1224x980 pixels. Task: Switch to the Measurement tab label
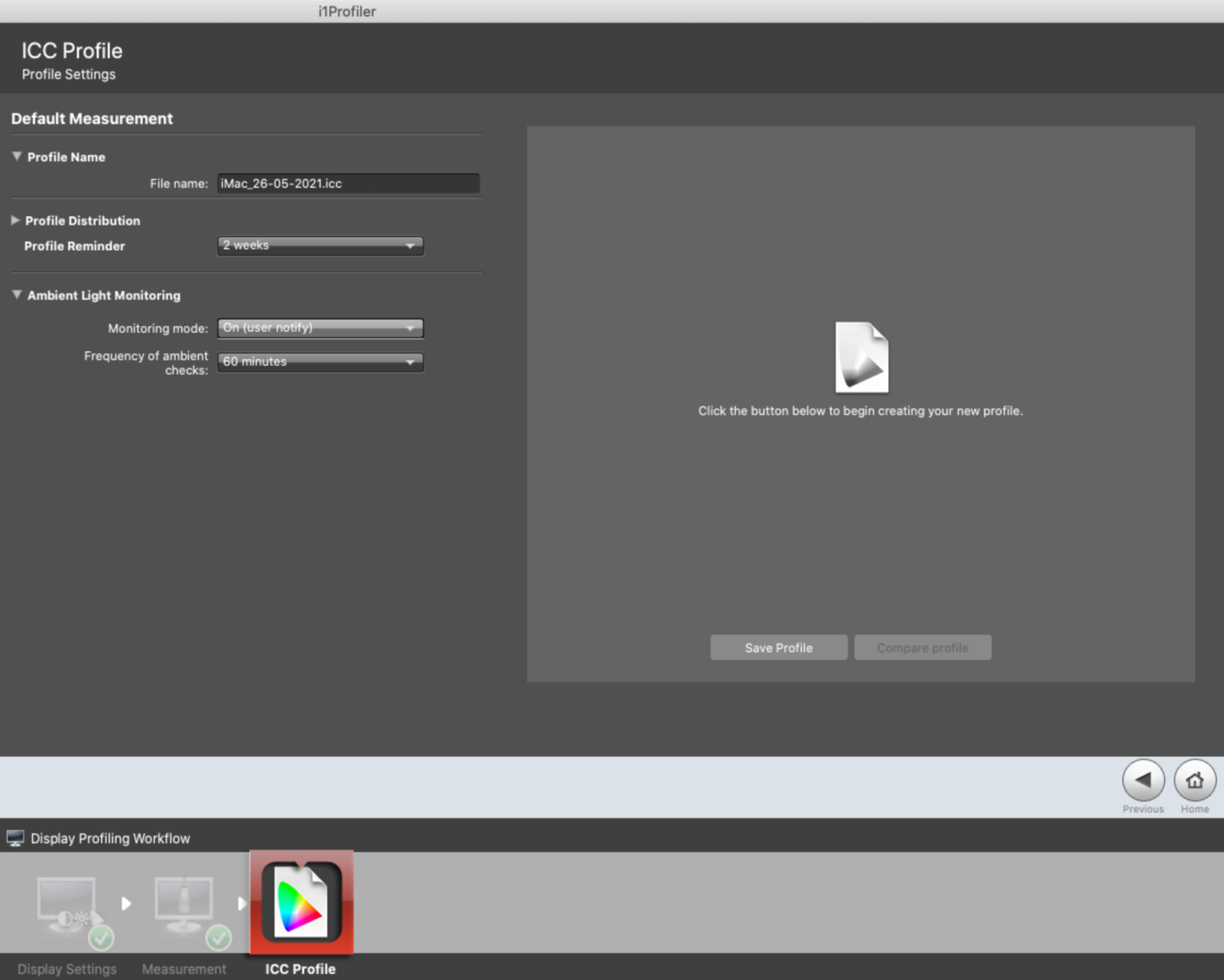184,969
